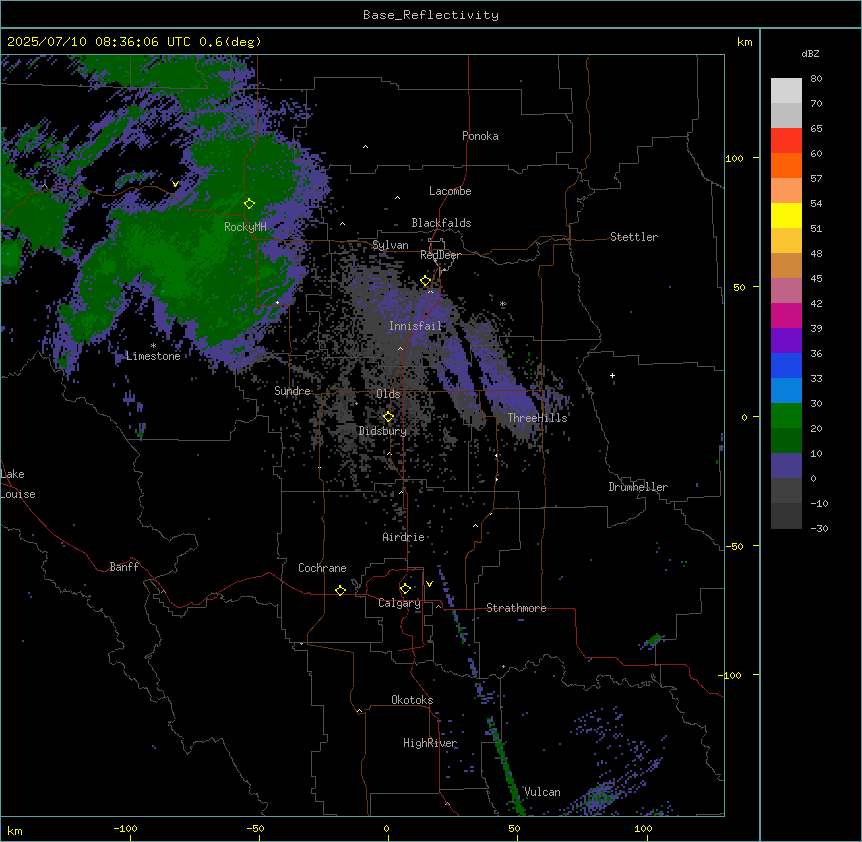Viewport: 862px width, 842px height.
Task: Click the Banff town label
Action: point(124,567)
